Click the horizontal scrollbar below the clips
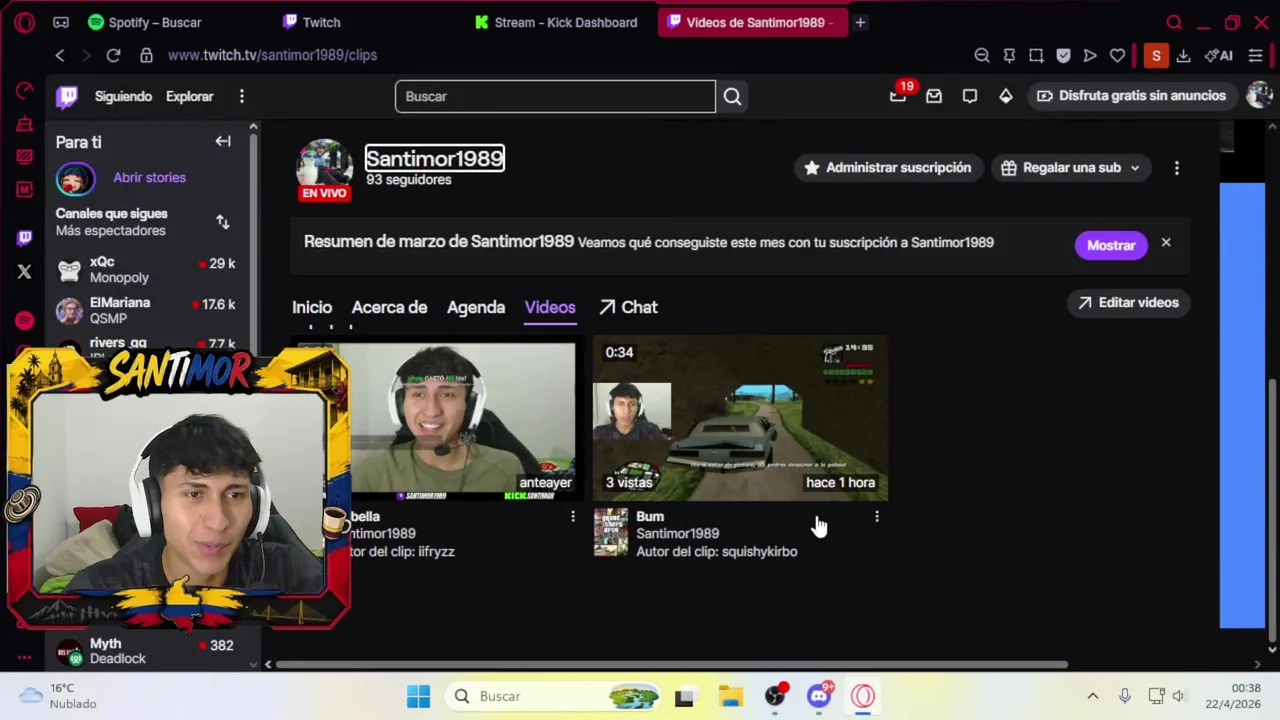This screenshot has height=720, width=1280. 672,664
